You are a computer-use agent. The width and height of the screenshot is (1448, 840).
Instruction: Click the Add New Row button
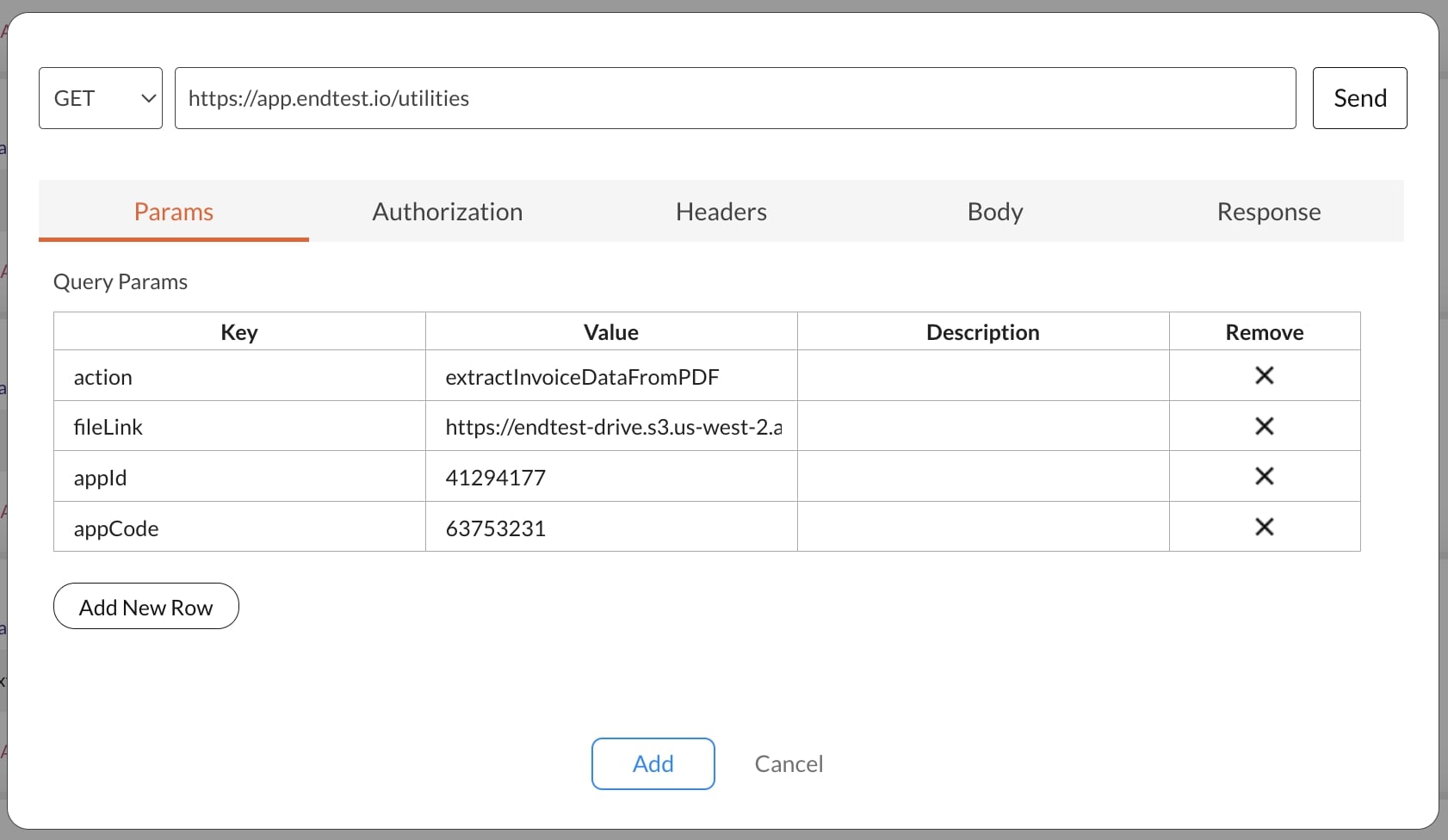145,606
